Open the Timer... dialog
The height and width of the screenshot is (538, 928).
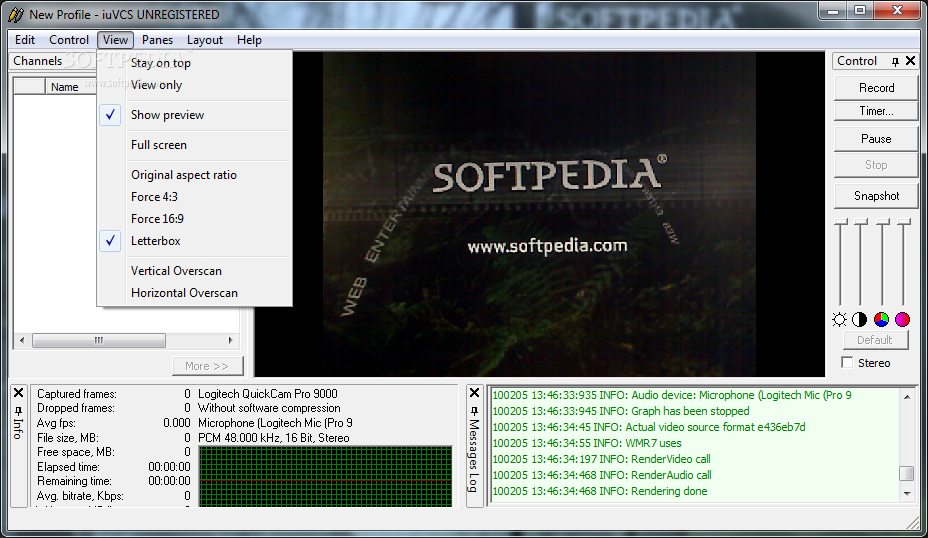(876, 111)
